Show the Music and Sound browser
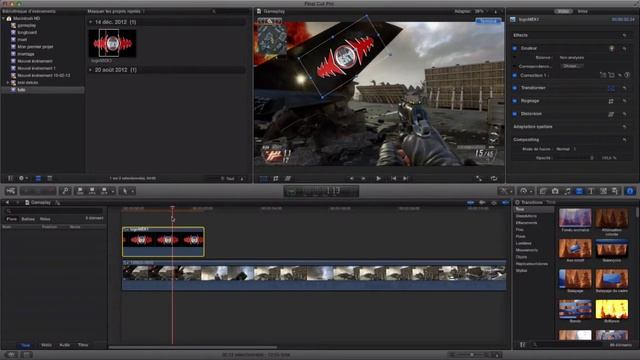 click(567, 191)
